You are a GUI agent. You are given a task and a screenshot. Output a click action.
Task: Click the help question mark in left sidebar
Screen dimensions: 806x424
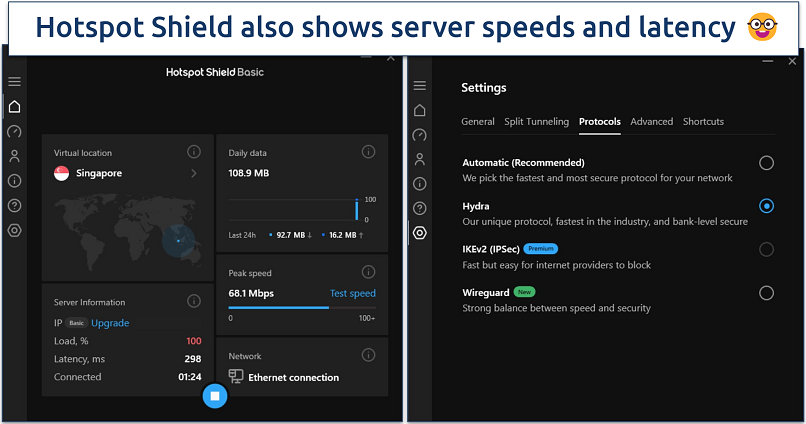(x=14, y=205)
